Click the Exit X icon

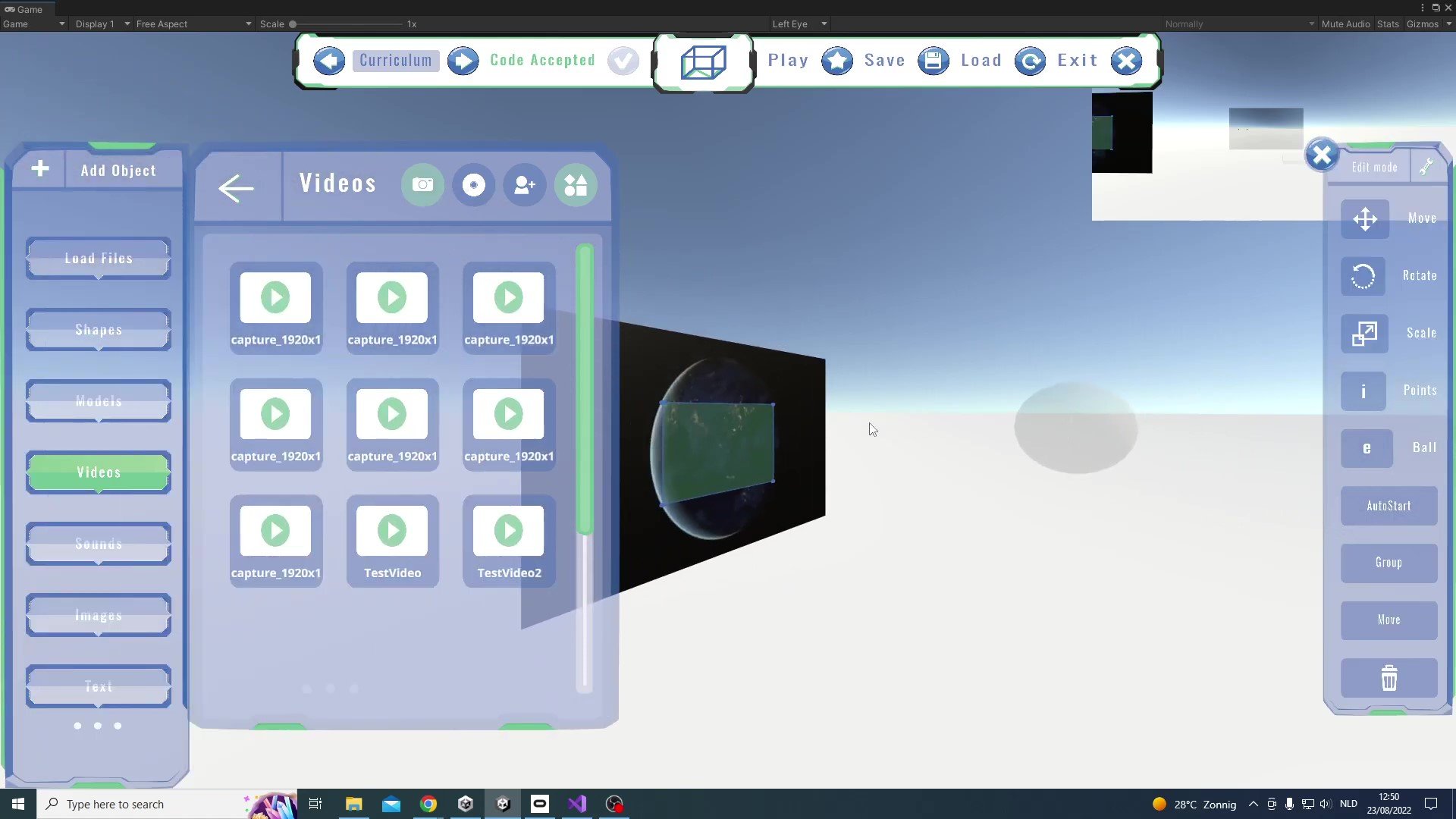point(1126,61)
